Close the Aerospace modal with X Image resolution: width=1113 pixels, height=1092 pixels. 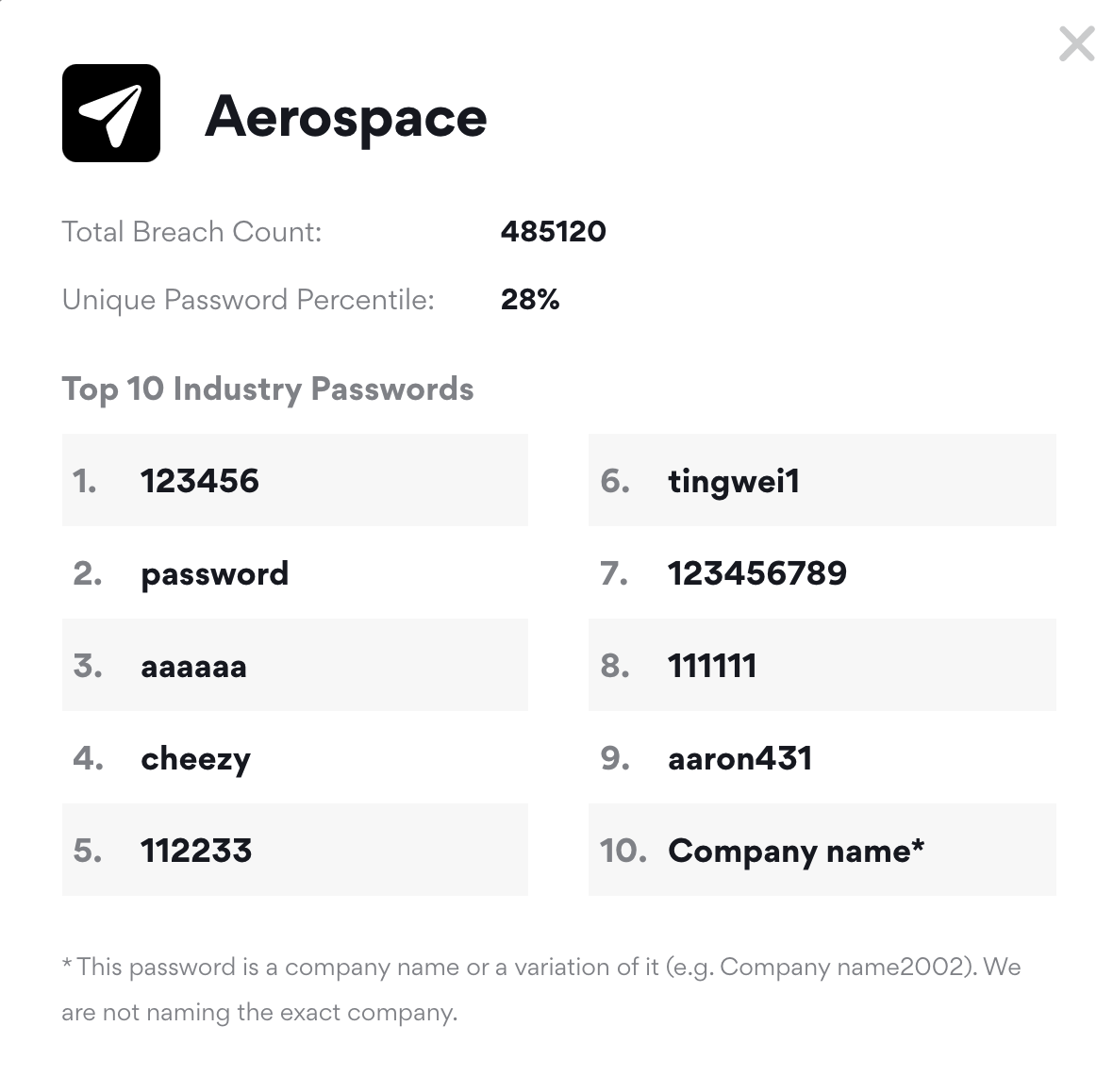(1076, 44)
